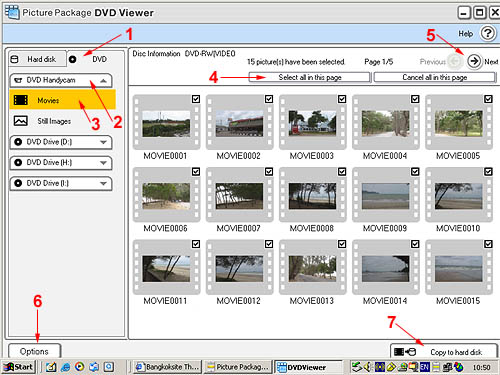Click the Page 1/5 indicator text
This screenshot has height=375, width=500.
point(379,62)
